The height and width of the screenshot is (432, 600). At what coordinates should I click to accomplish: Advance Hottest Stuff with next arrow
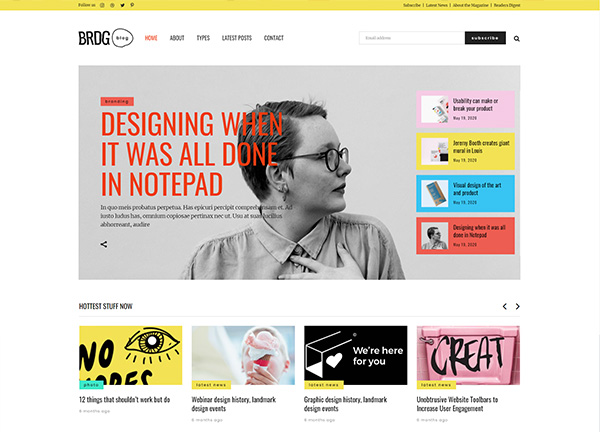tap(517, 306)
